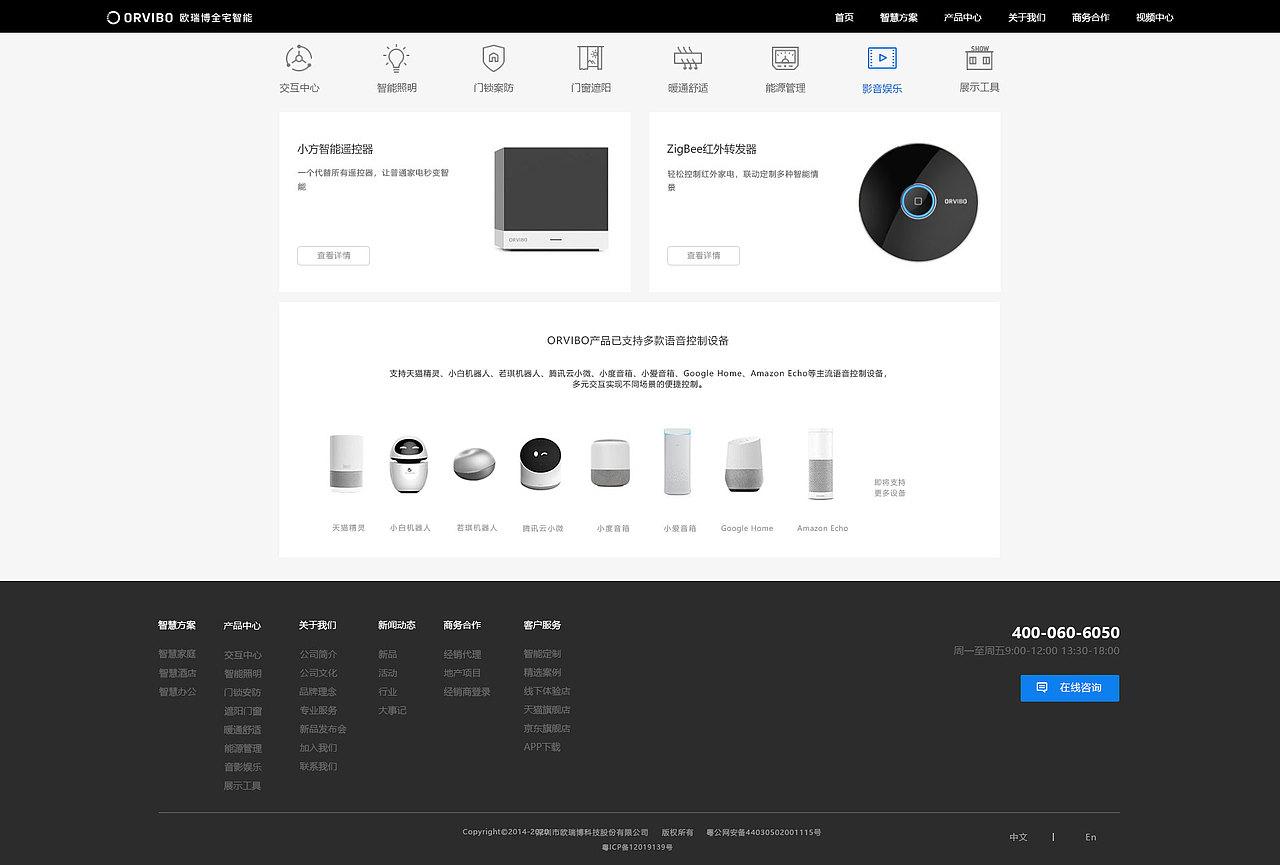The width and height of the screenshot is (1280, 865).
Task: Open 产品中心 in top navigation
Action: pyautogui.click(x=962, y=17)
